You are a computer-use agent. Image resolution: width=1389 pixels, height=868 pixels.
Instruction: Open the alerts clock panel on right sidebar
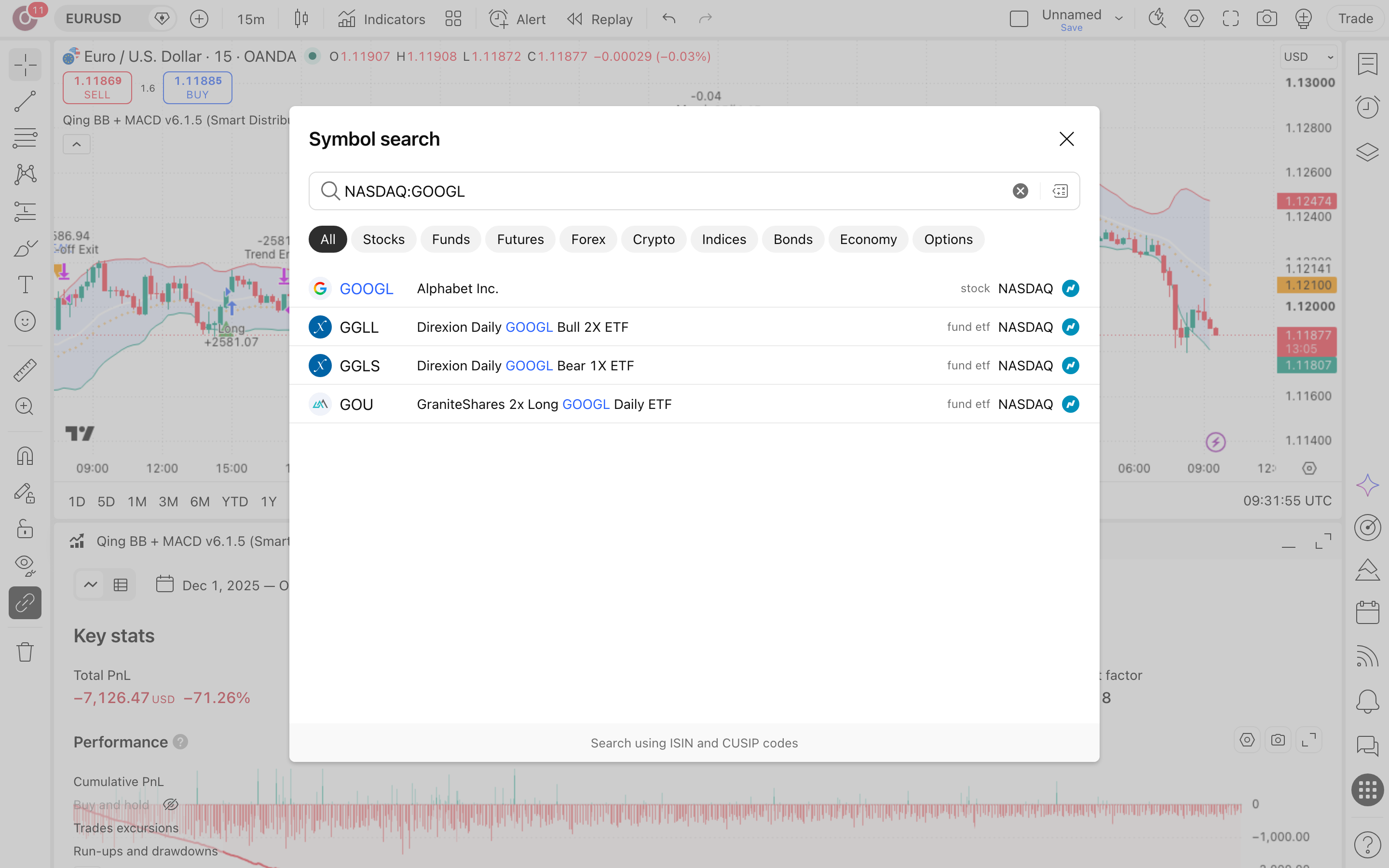[1367, 107]
